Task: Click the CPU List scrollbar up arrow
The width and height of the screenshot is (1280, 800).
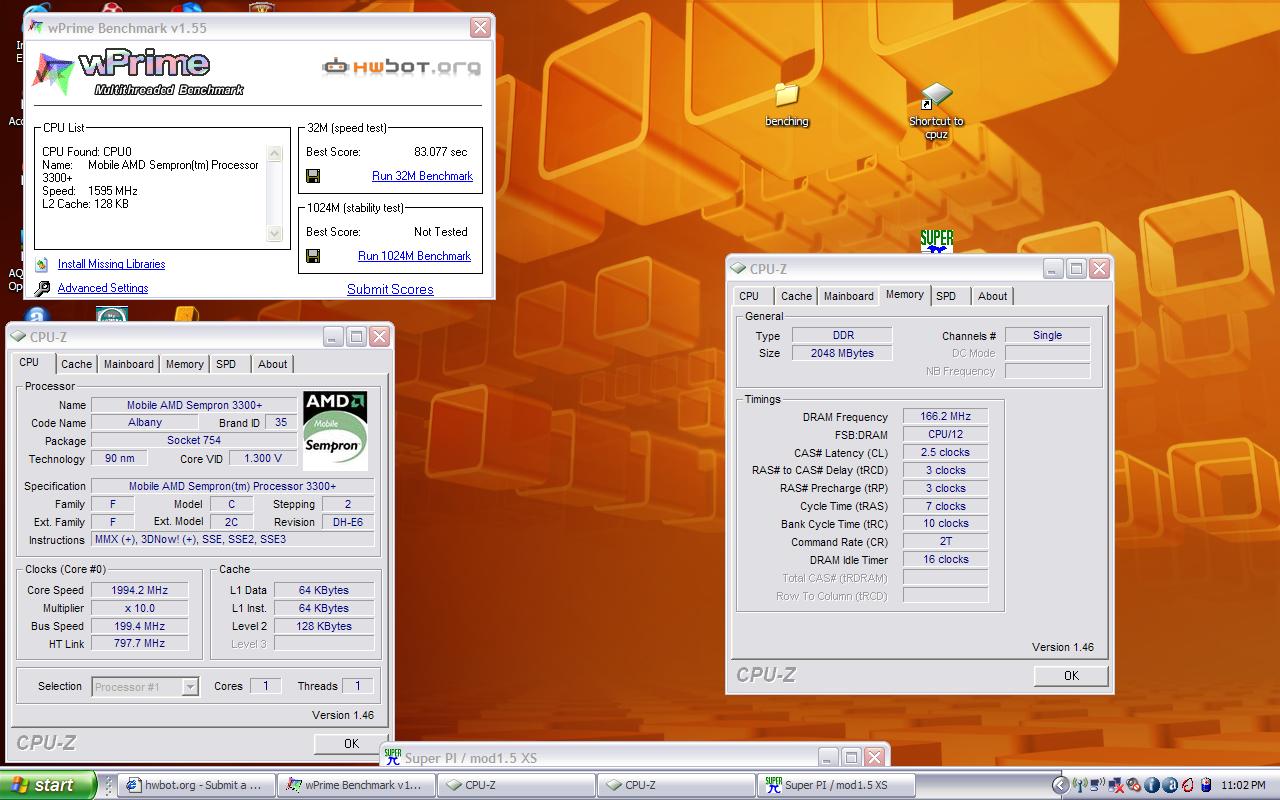Action: (275, 153)
